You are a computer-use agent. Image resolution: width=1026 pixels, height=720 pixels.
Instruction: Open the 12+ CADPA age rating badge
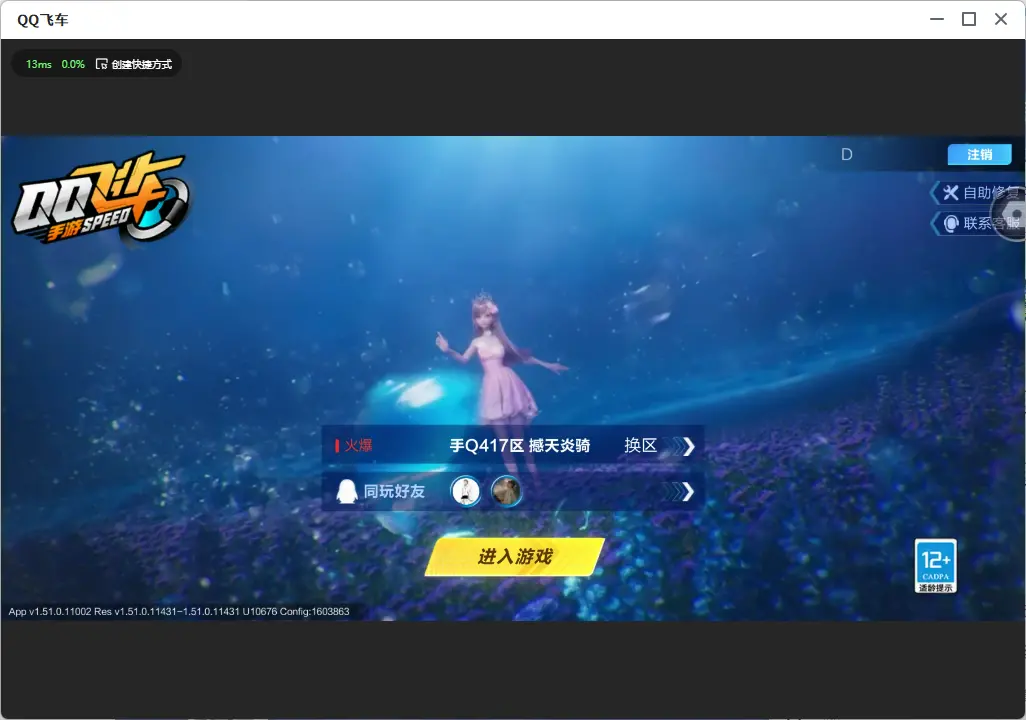click(x=935, y=566)
